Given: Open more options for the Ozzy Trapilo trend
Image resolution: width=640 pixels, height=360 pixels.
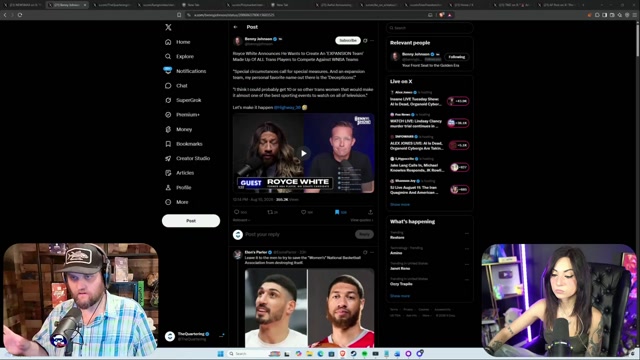Looking at the screenshot, I should pos(467,280).
